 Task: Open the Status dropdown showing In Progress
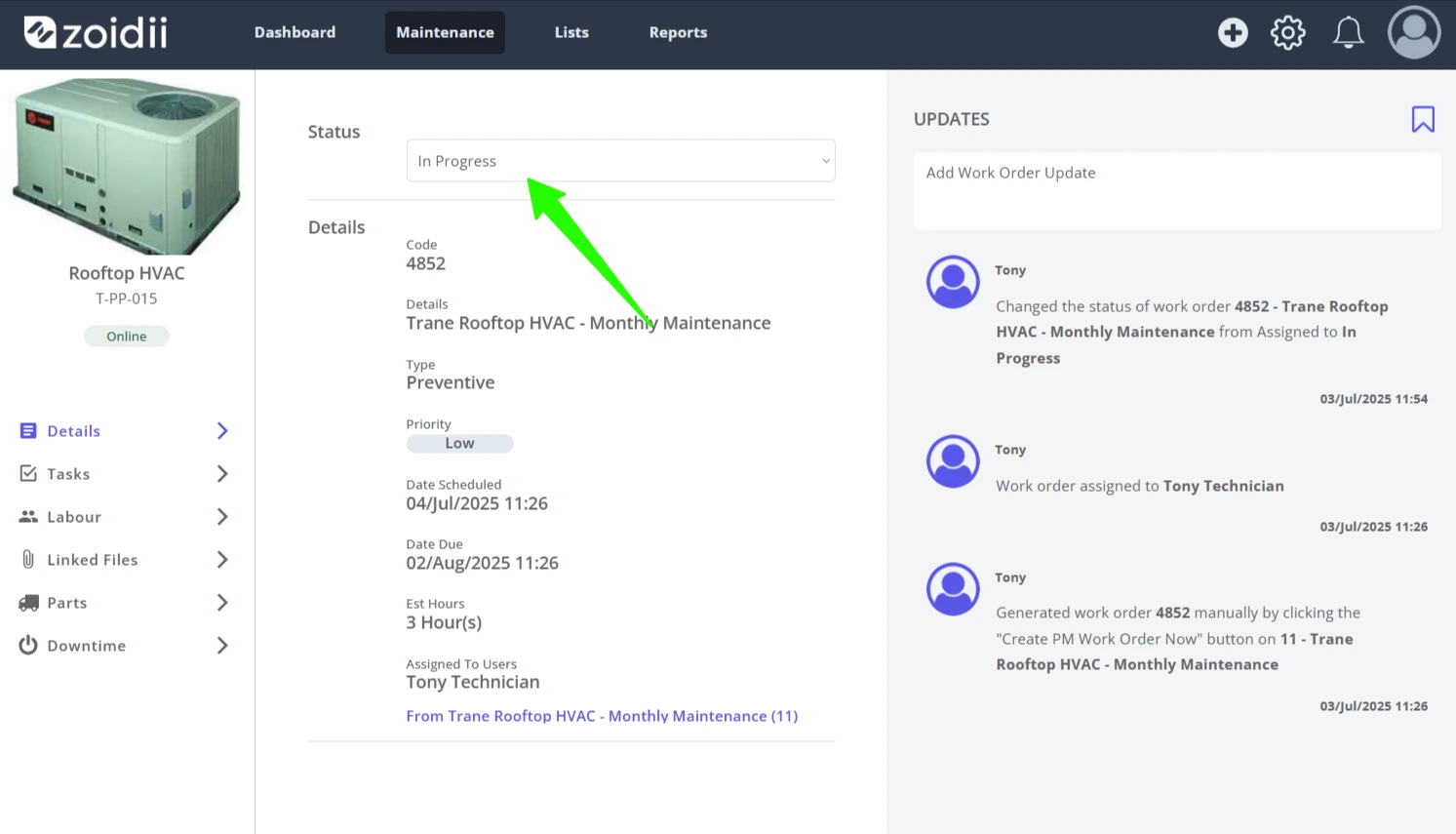pos(620,161)
